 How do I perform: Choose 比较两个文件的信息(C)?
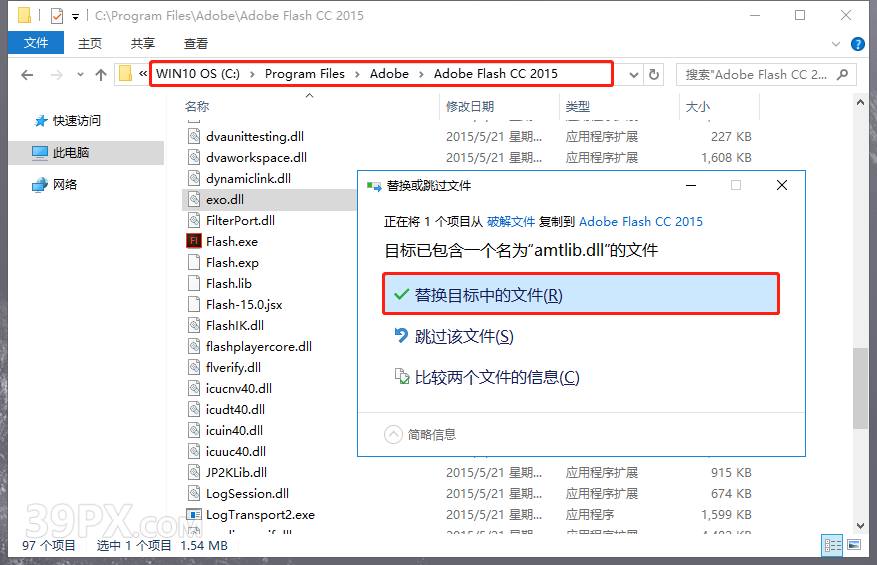(487, 377)
